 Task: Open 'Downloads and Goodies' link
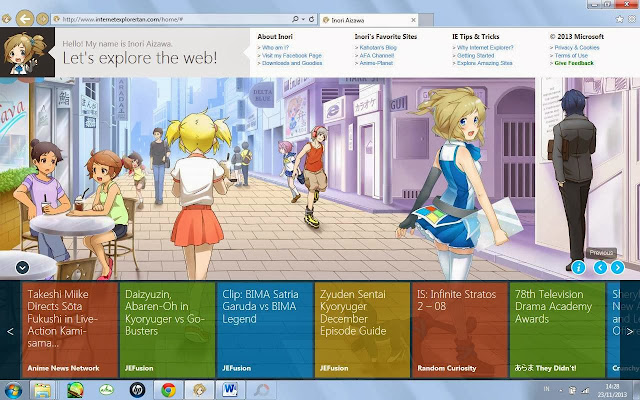pos(292,63)
